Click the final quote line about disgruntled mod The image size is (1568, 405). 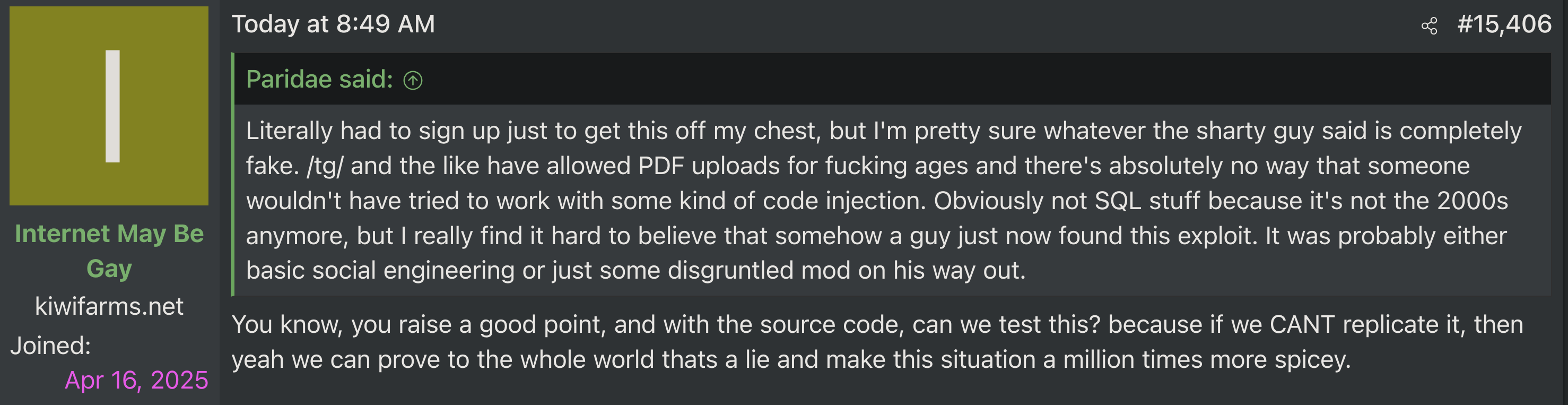635,270
